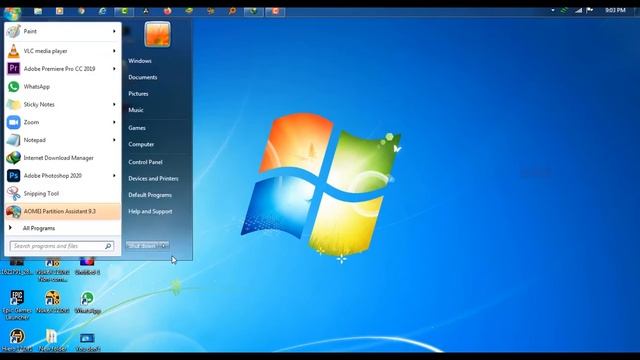Focus the Search programs and files box

pos(62,246)
